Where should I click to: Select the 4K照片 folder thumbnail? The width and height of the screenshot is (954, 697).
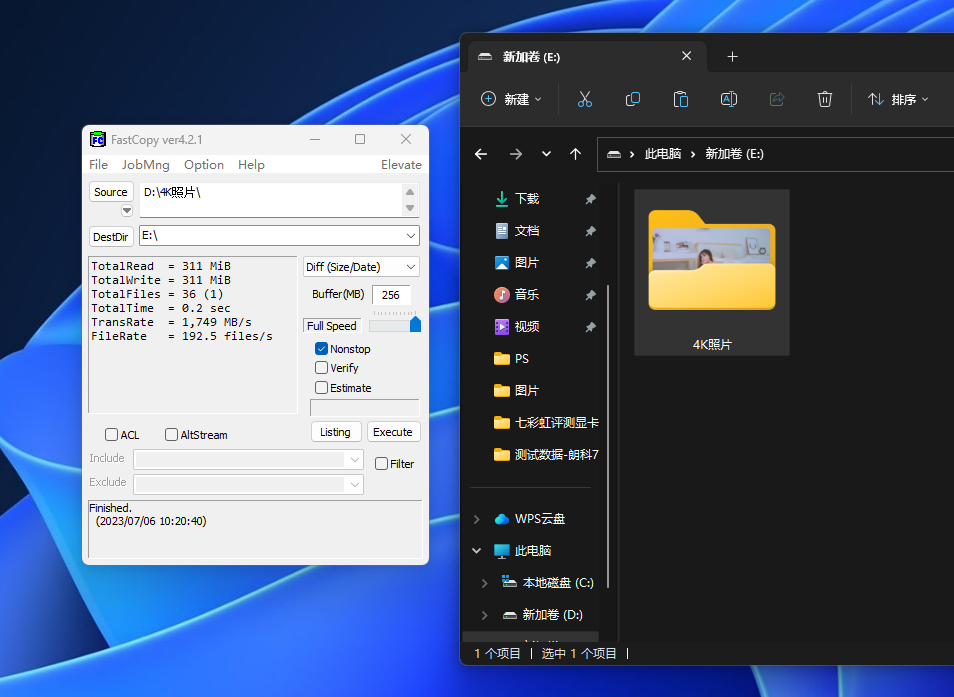712,272
